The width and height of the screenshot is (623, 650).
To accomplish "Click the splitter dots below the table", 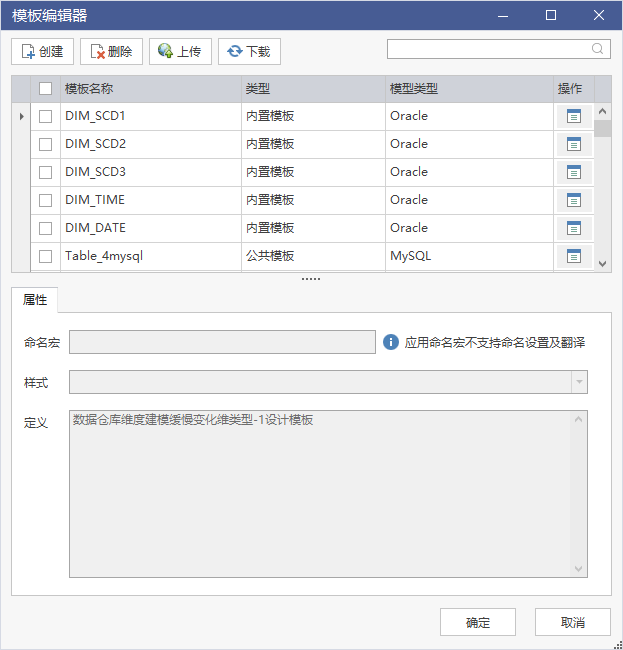I will point(311,279).
